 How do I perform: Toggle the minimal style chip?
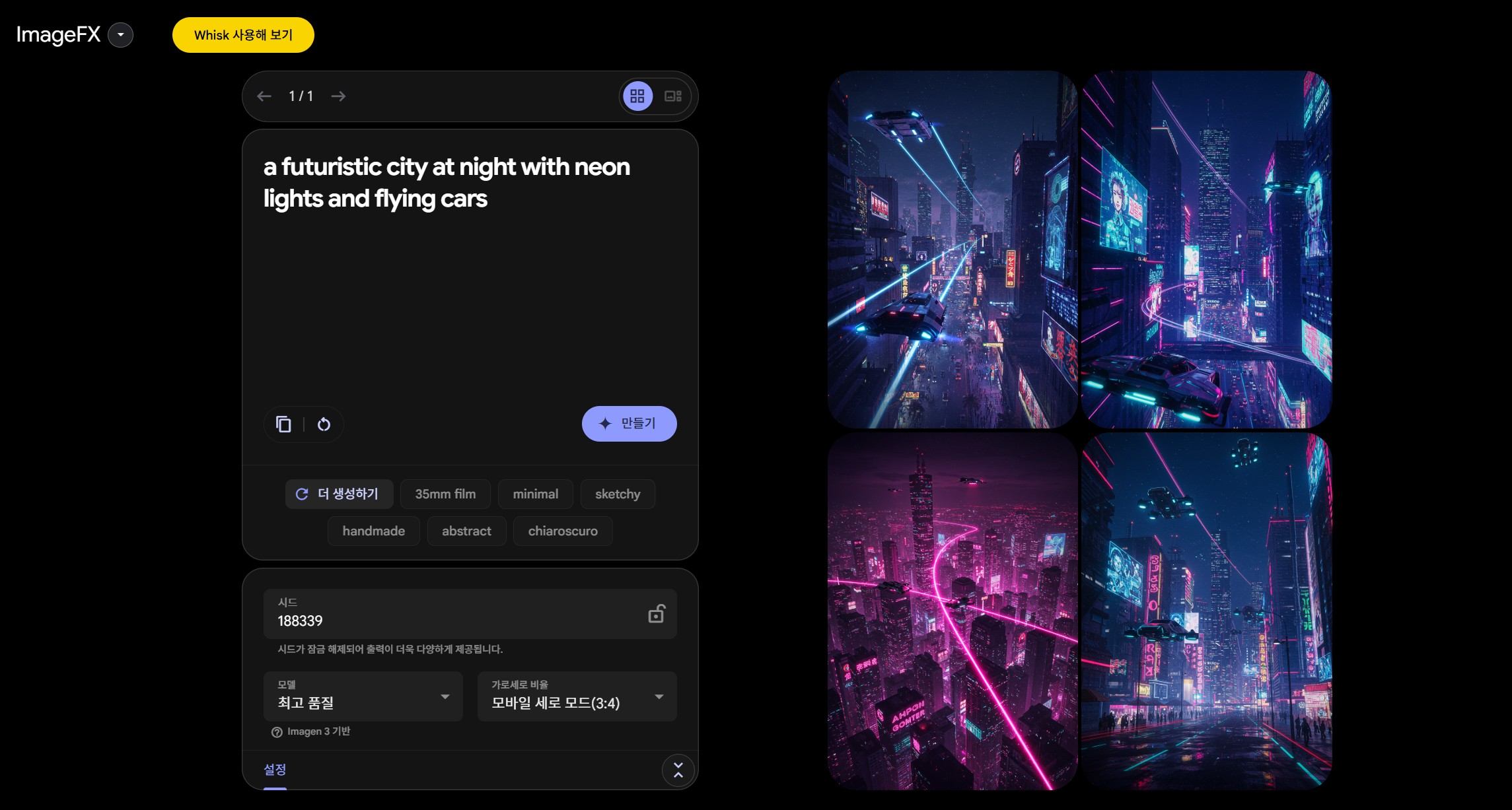pyautogui.click(x=536, y=494)
